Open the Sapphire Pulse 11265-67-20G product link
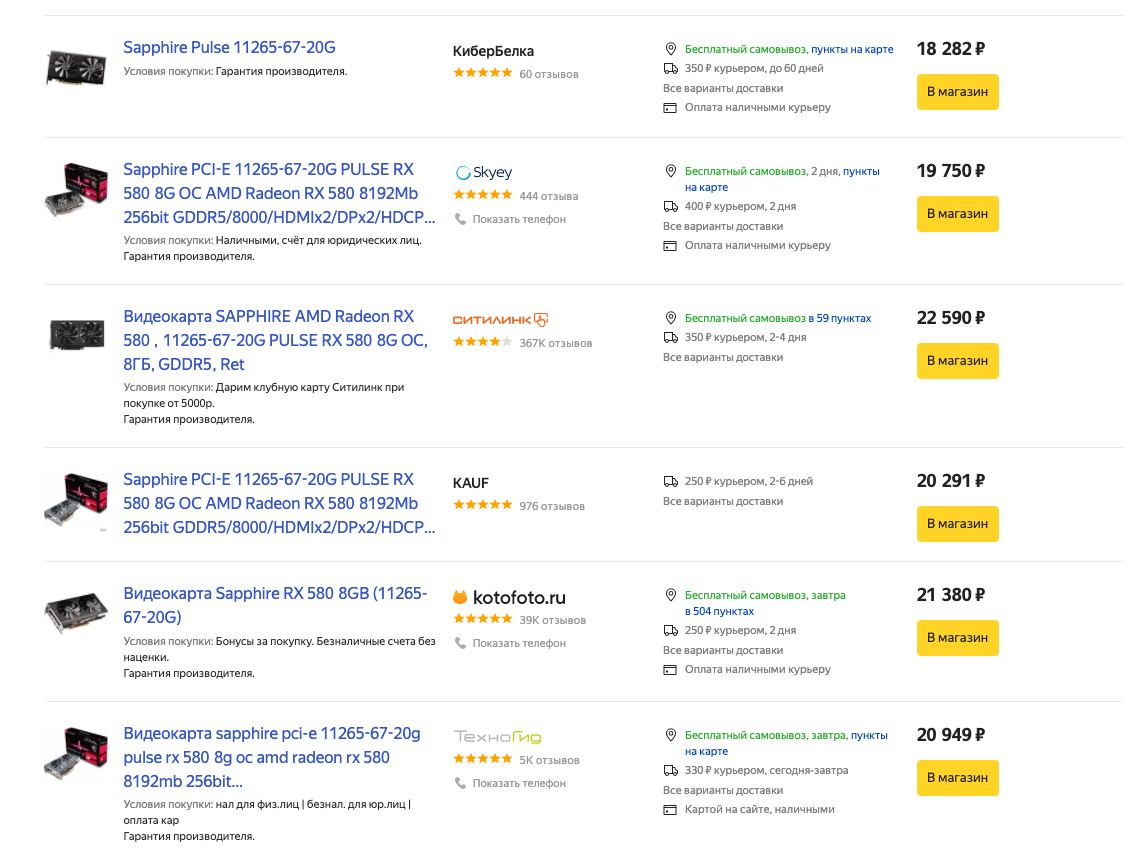The height and width of the screenshot is (860, 1130). (229, 48)
